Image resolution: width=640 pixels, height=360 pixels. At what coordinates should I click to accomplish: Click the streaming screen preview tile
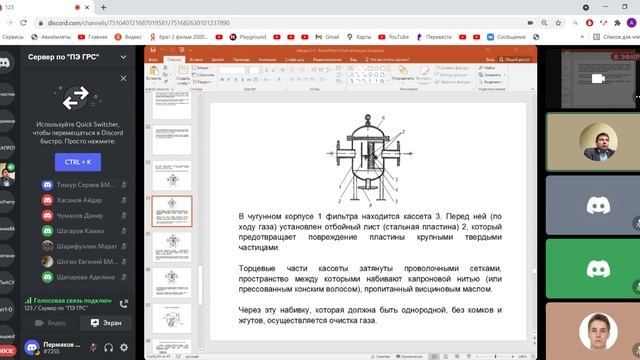coord(598,79)
